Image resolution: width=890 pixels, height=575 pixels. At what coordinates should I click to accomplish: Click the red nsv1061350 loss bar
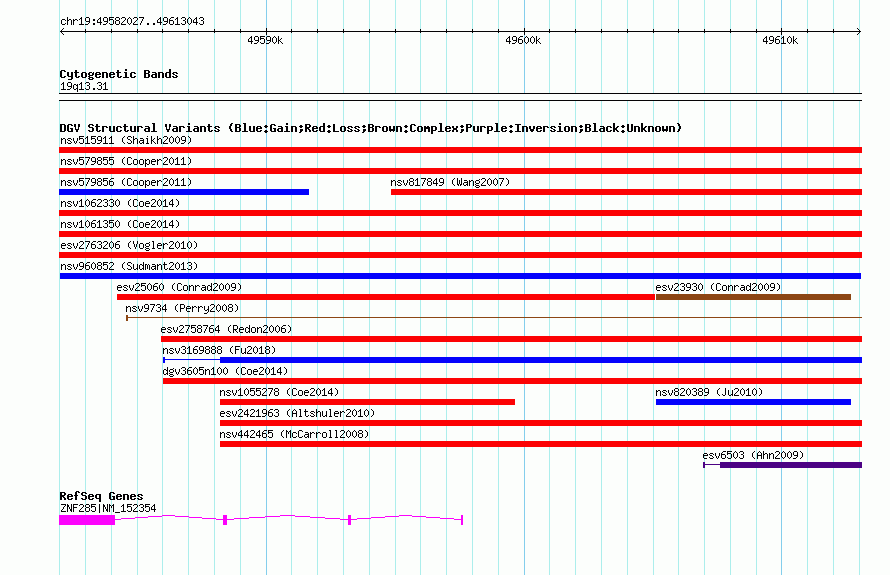click(x=460, y=234)
